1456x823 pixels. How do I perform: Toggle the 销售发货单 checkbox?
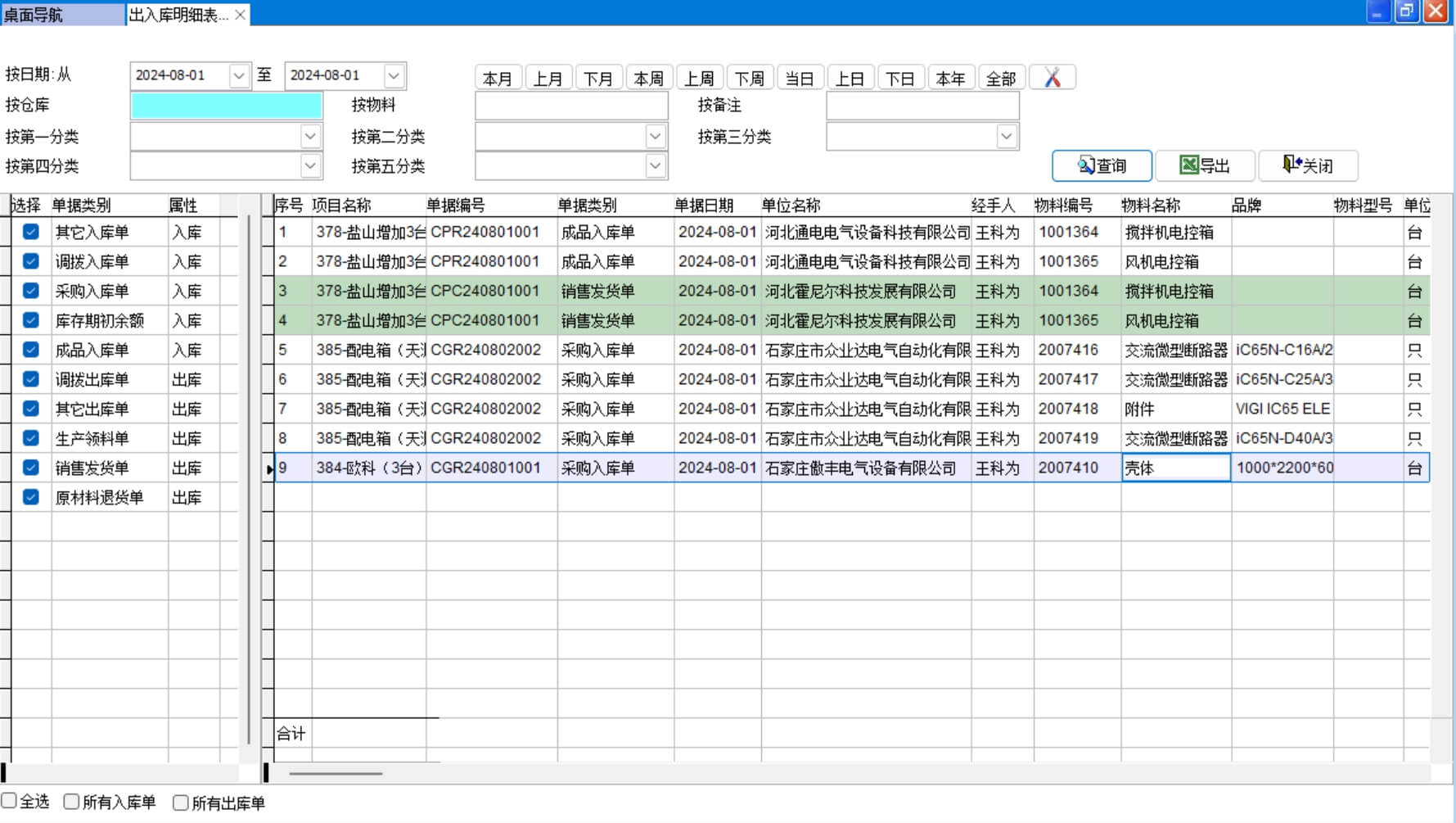(x=31, y=468)
